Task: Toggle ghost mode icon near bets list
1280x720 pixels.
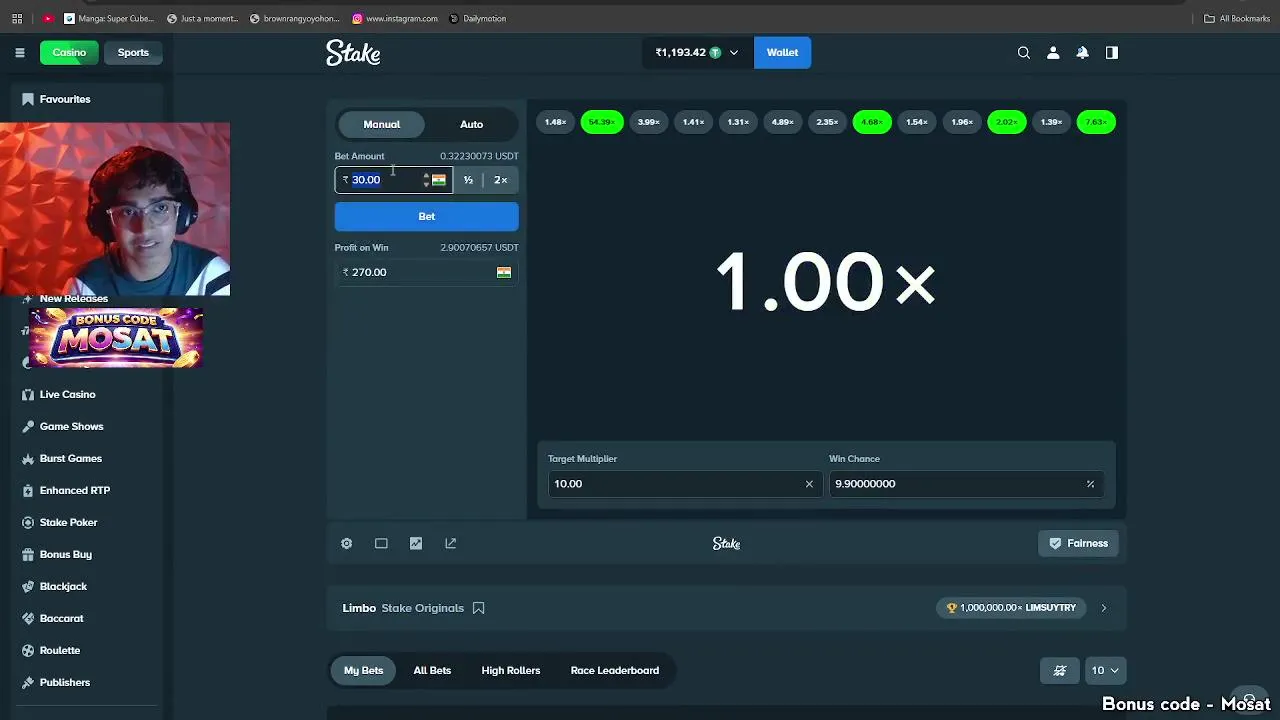Action: (x=1060, y=670)
